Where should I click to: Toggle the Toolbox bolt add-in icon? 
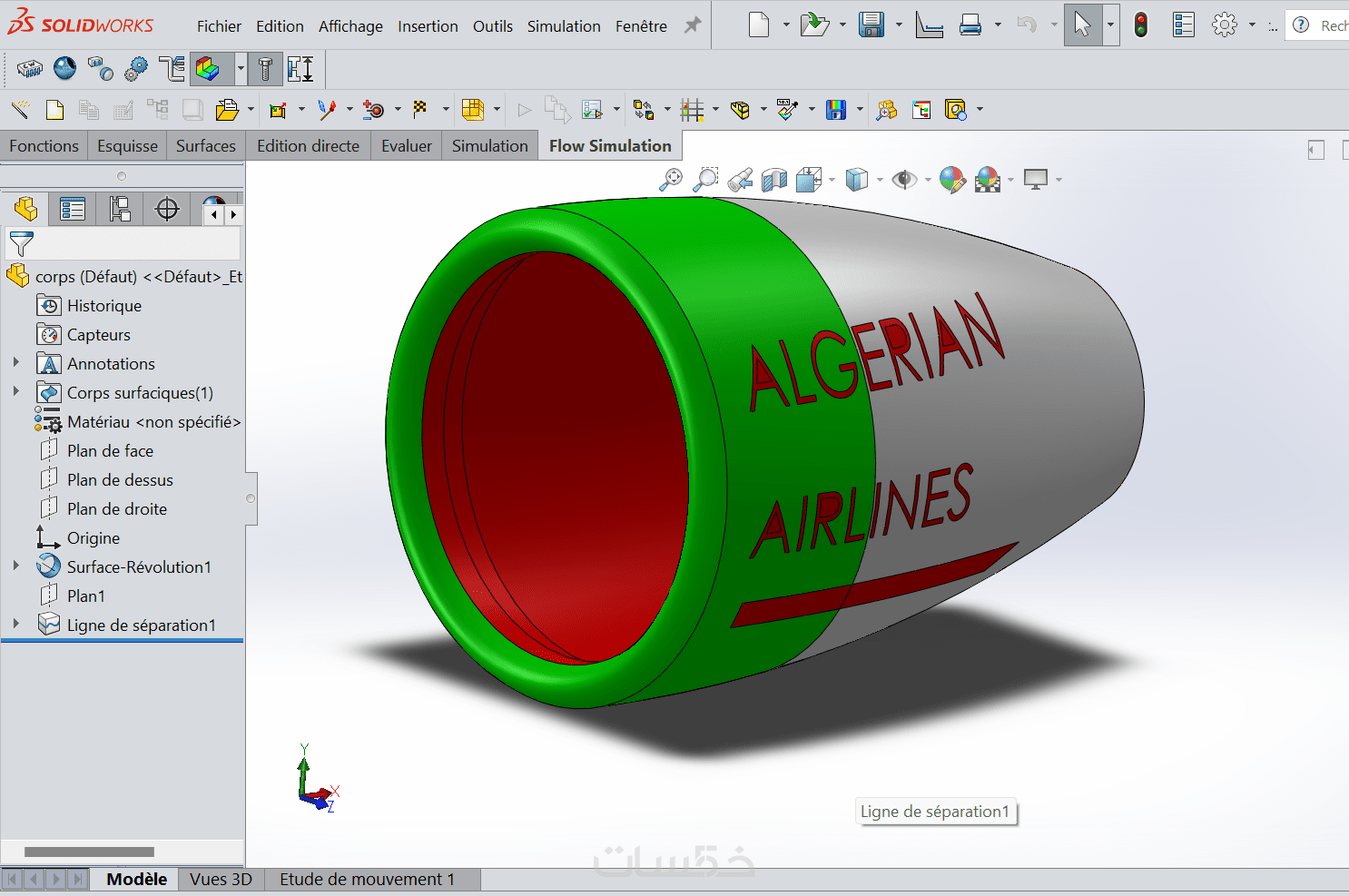[265, 68]
